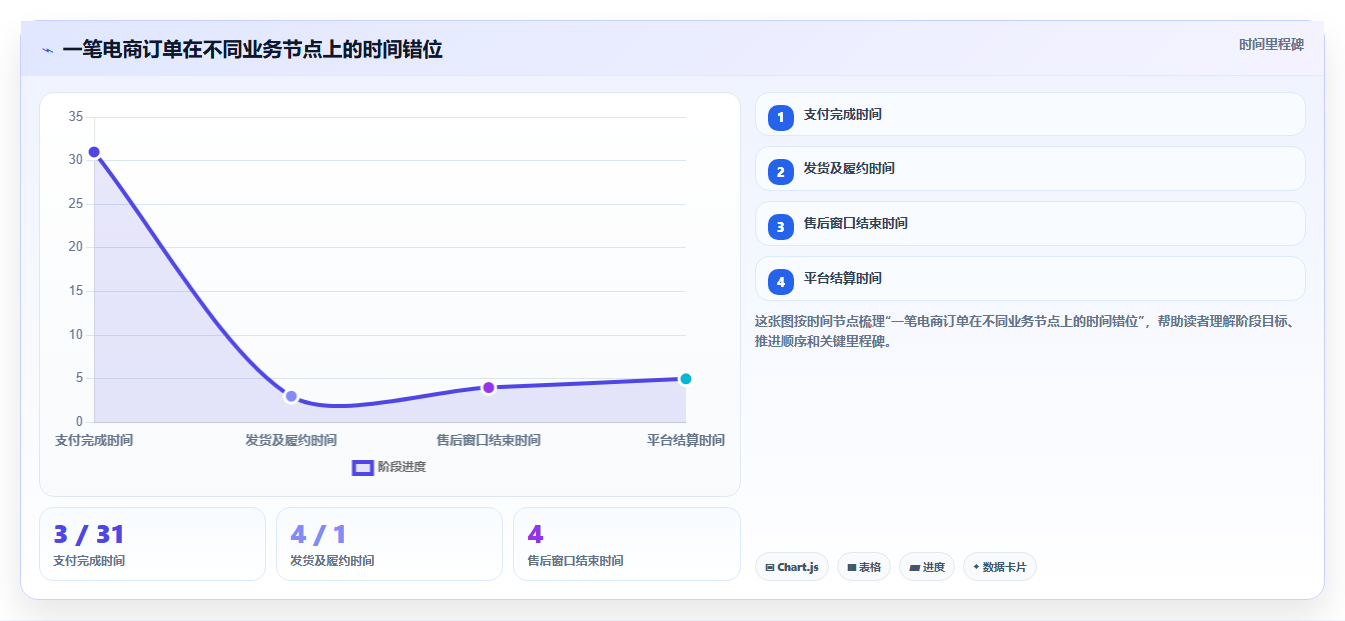Image resolution: width=1345 pixels, height=621 pixels.
Task: Open the 支付完成时间 milestone item
Action: pos(1030,114)
